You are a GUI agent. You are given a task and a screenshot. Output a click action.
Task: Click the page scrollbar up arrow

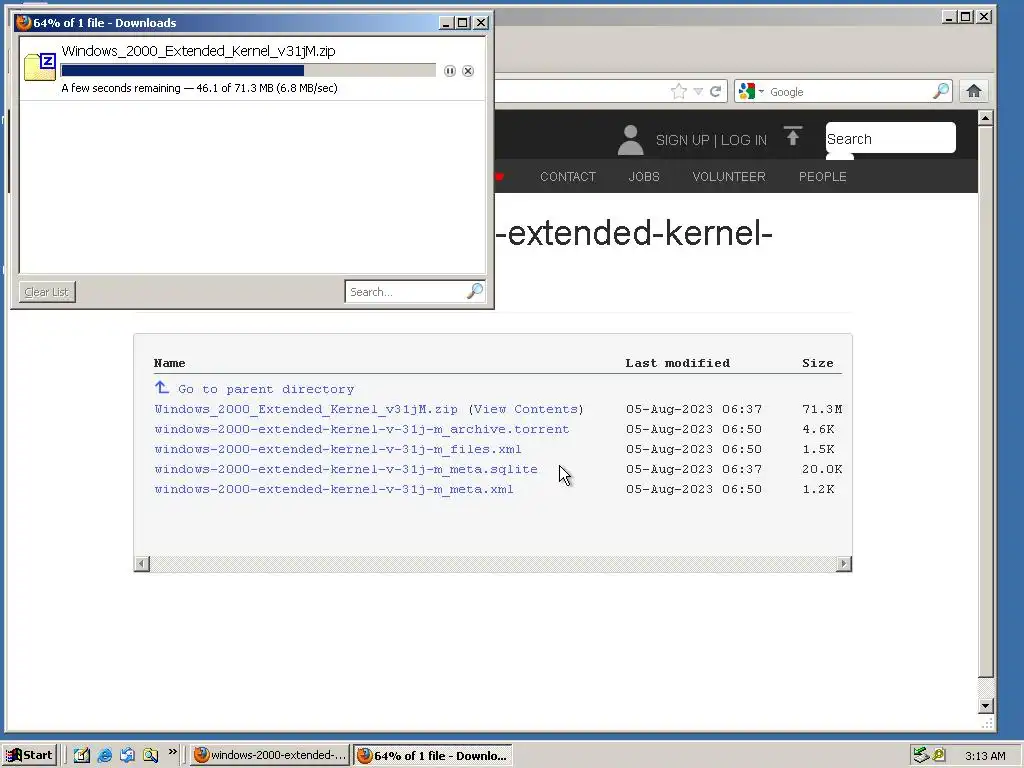[985, 118]
